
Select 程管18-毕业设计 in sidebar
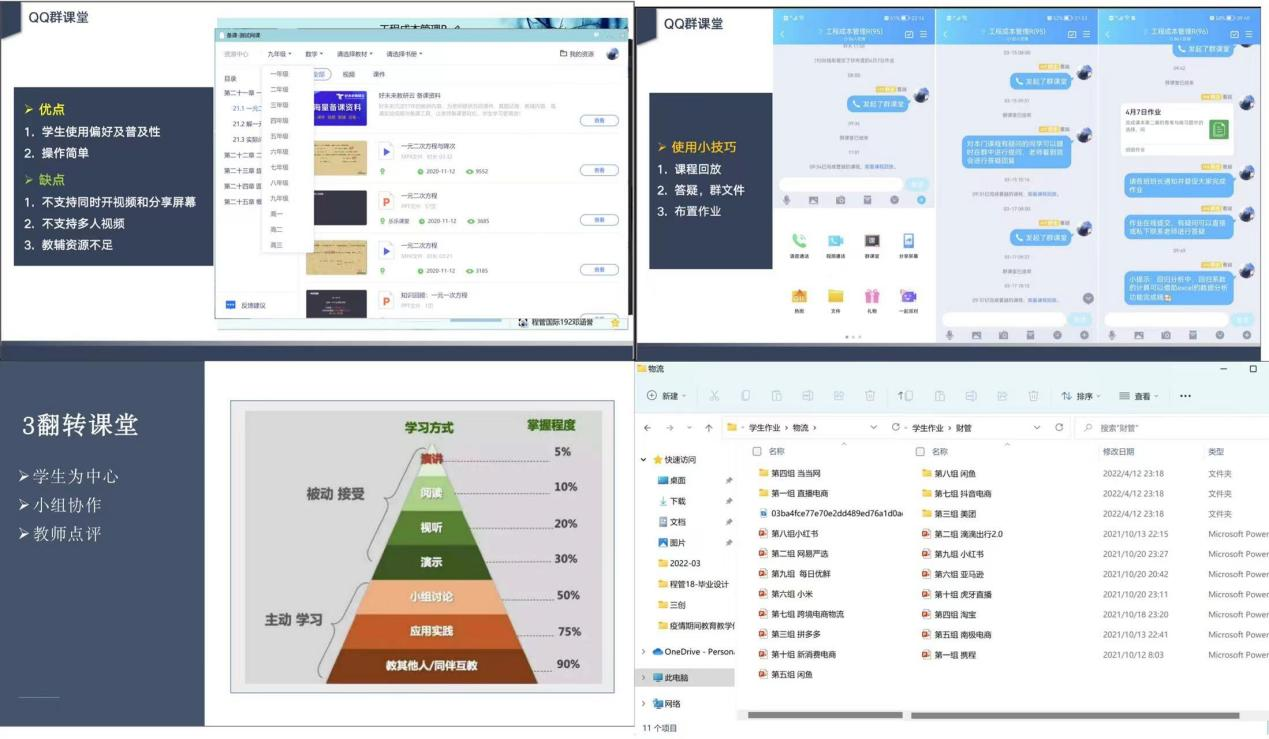(x=692, y=584)
